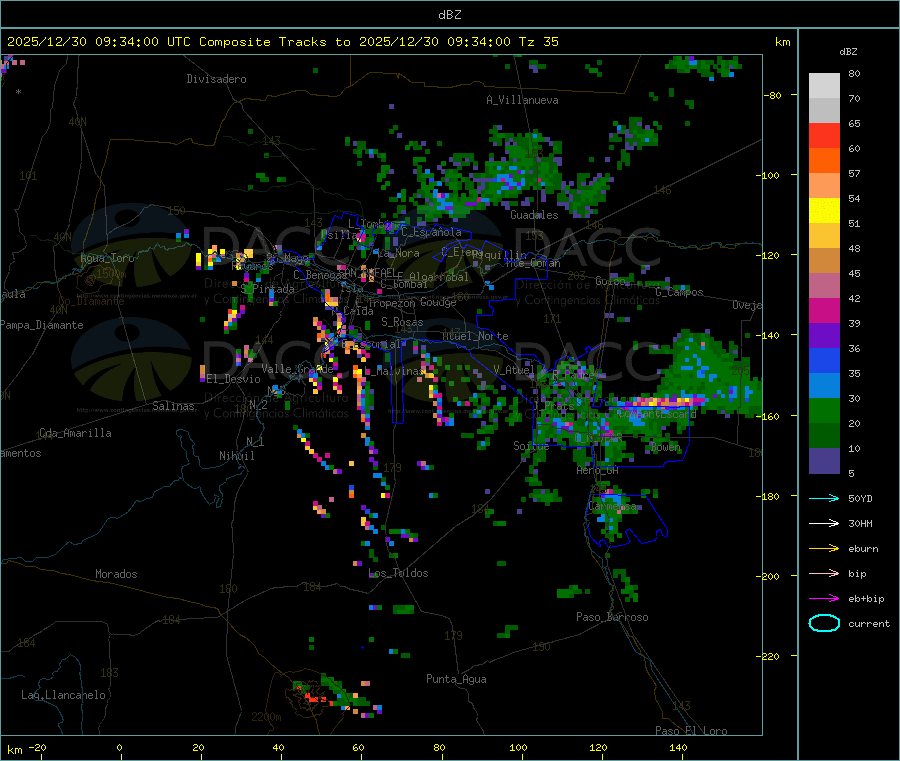Click the 100 km x-axis tick label
This screenshot has width=900, height=761.
click(x=518, y=747)
